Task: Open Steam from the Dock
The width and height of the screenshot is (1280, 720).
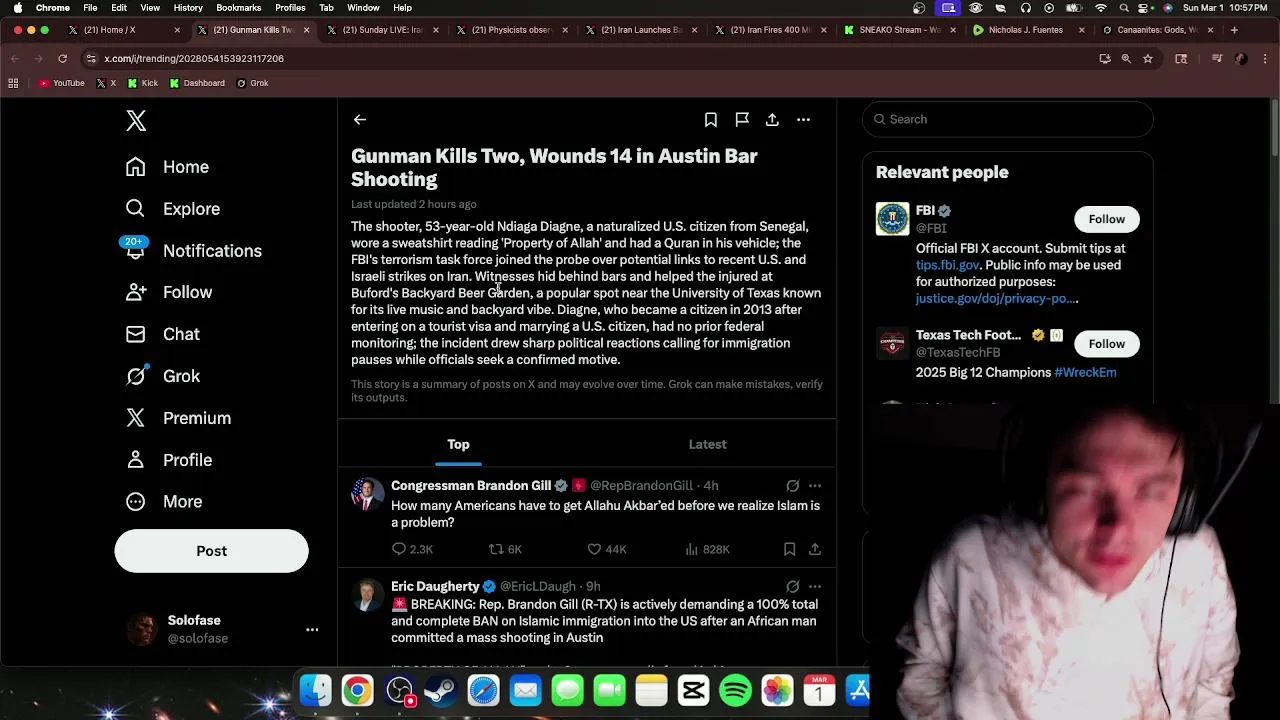Action: [441, 691]
